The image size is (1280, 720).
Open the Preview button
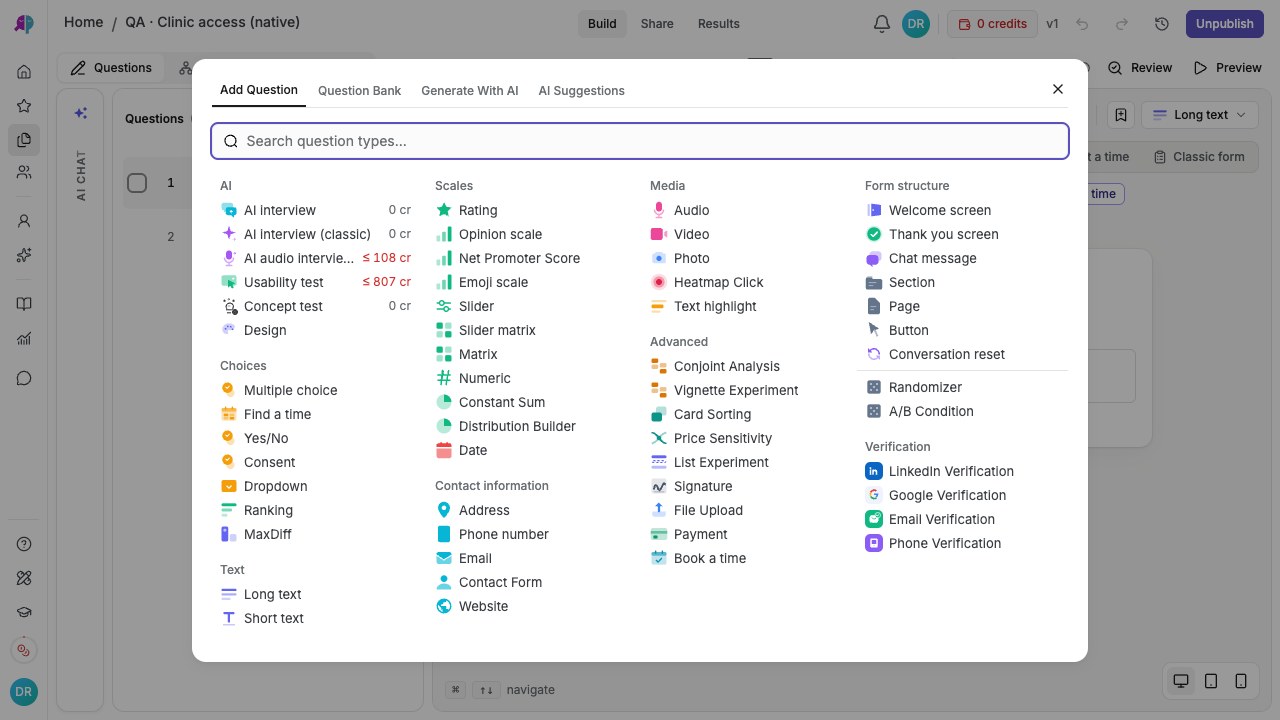coord(1228,68)
